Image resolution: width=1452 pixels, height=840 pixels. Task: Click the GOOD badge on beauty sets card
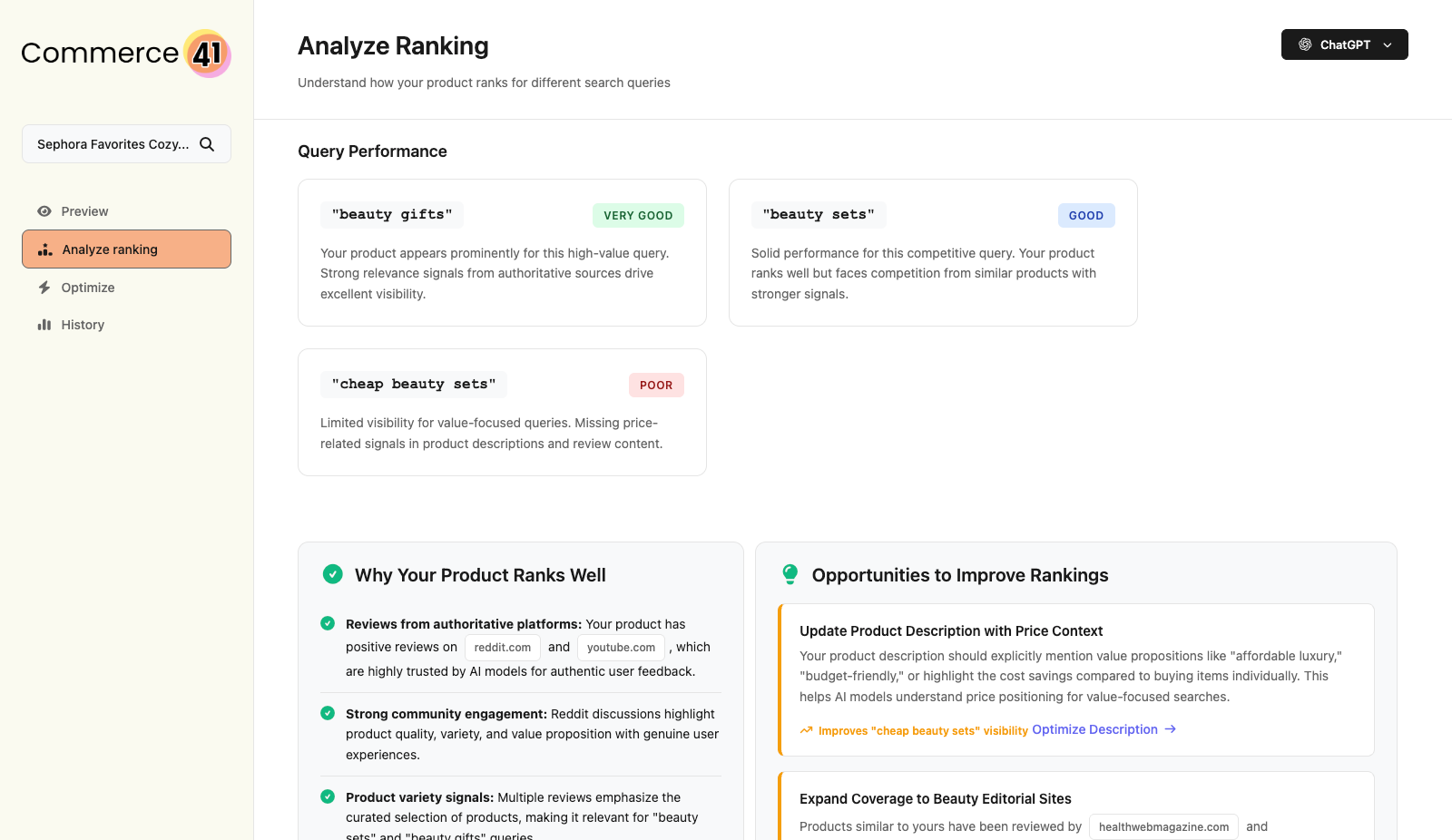click(x=1086, y=215)
